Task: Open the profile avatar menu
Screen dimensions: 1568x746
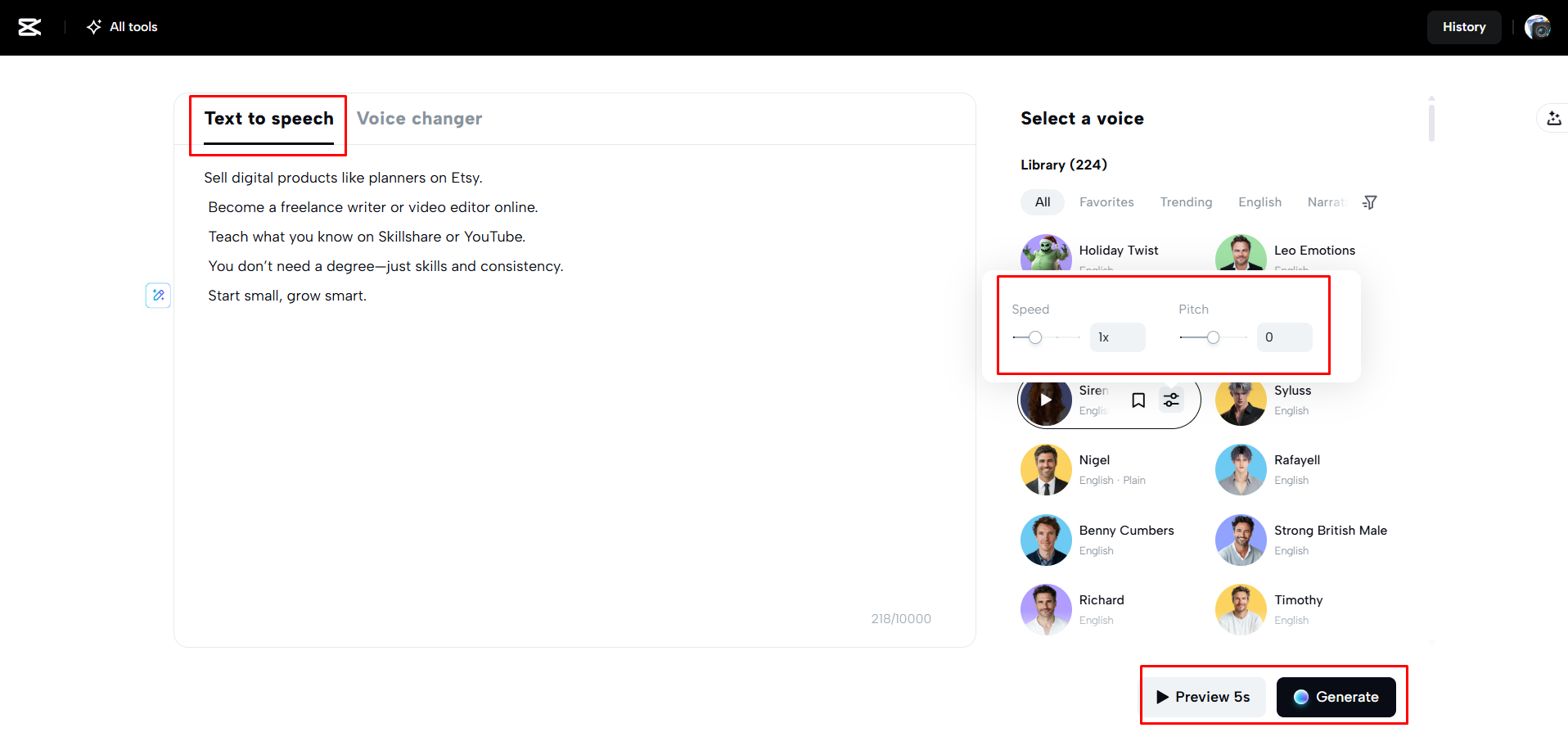Action: (1538, 26)
